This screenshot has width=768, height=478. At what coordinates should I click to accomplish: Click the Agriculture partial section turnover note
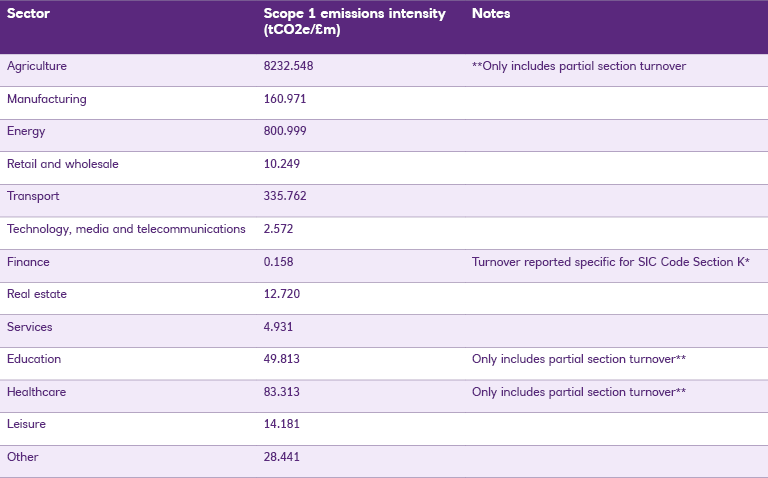[578, 66]
